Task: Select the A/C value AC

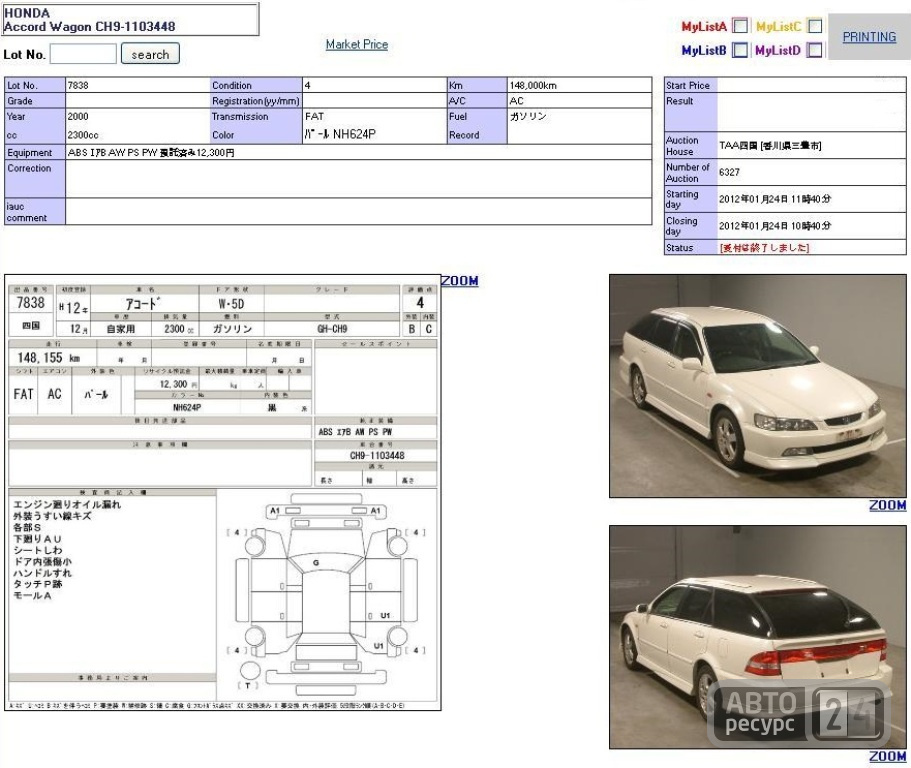Action: [517, 101]
